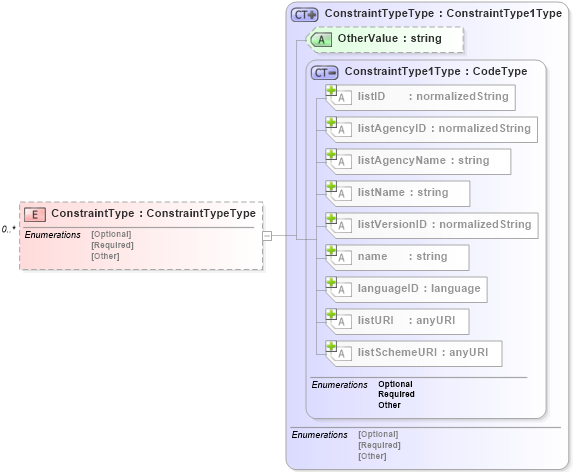Select the 'ConstraintType1Type : CodeType' header text

[x=436, y=71]
